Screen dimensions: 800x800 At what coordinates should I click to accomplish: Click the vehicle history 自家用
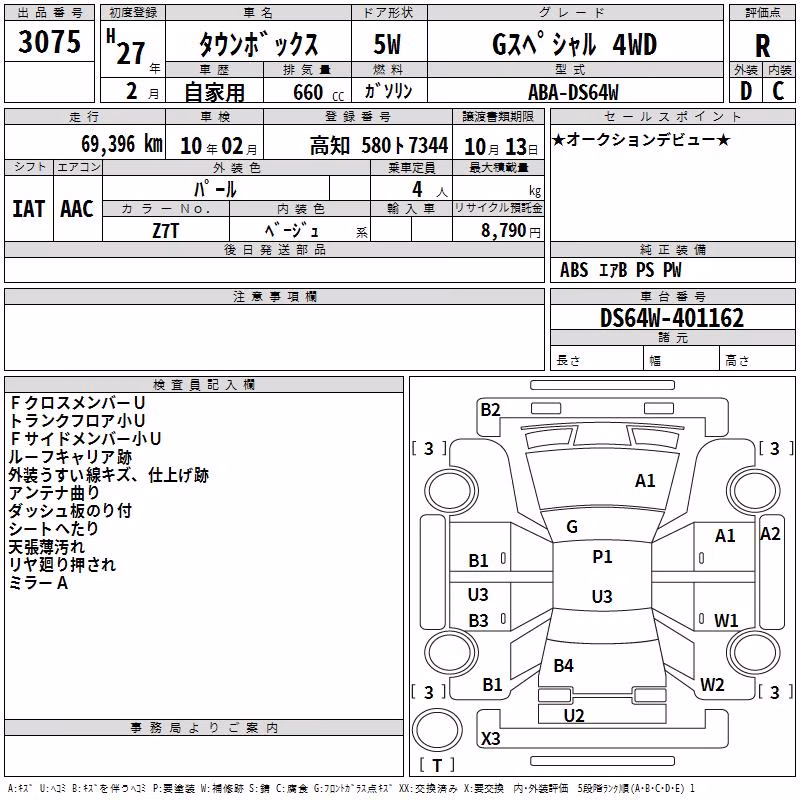point(214,92)
